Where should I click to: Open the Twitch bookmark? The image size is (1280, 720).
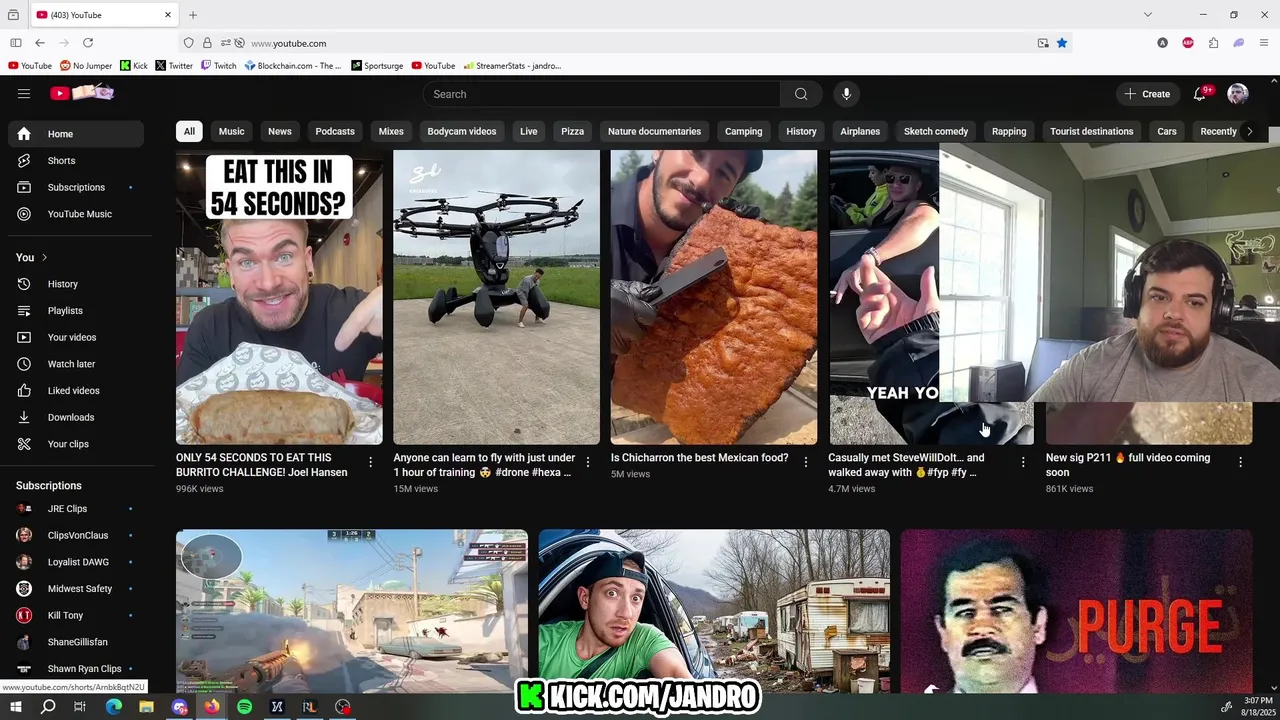coord(218,66)
